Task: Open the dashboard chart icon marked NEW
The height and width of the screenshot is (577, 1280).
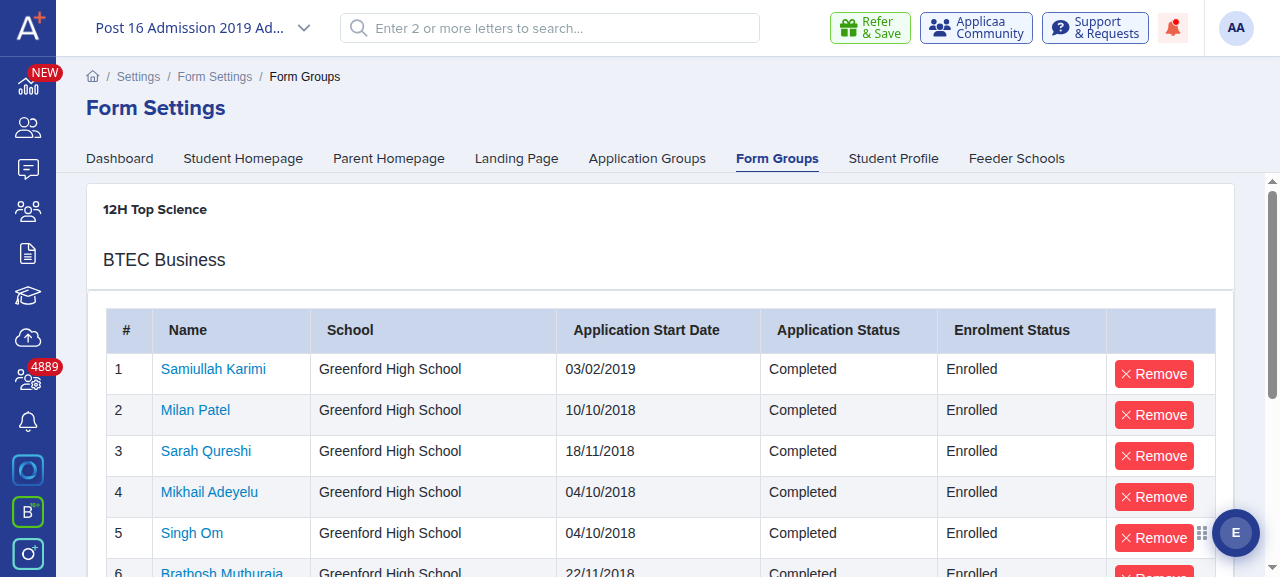Action: [28, 87]
